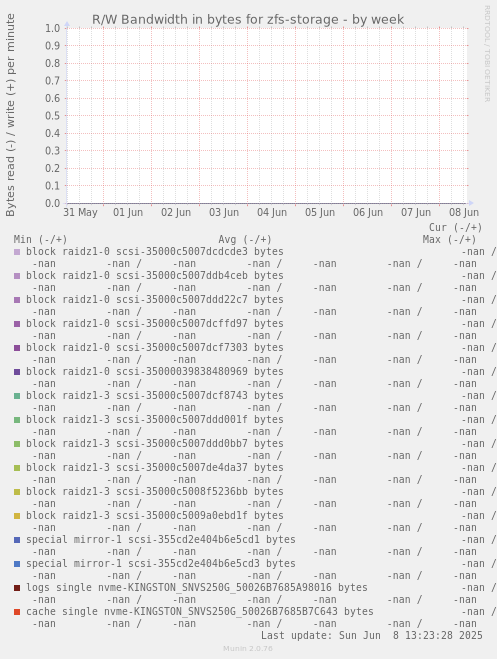Viewport: 497px width, 659px height.
Task: Click the '31 May' date label
Action: click(80, 212)
